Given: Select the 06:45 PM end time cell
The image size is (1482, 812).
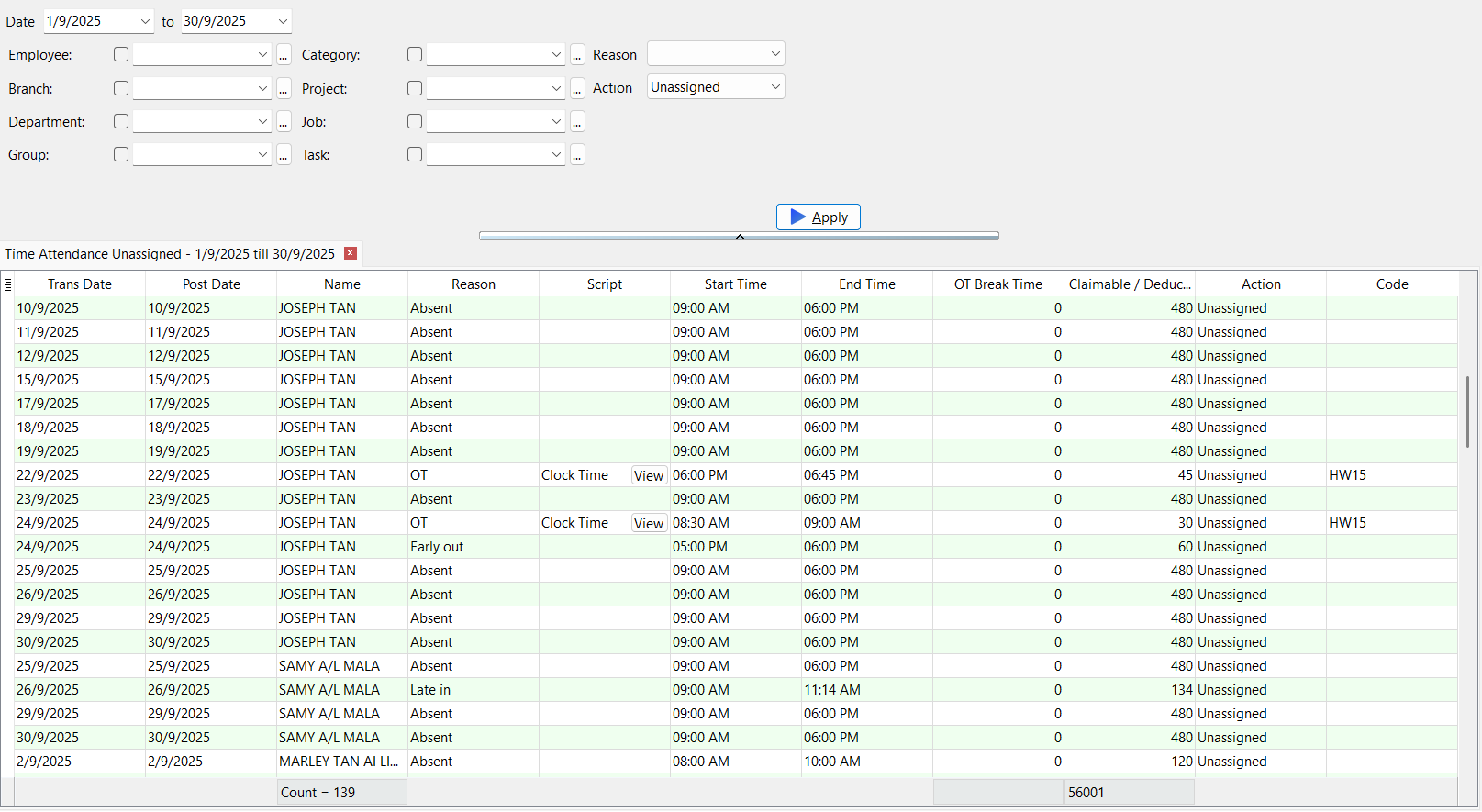Looking at the screenshot, I should pos(867,475).
